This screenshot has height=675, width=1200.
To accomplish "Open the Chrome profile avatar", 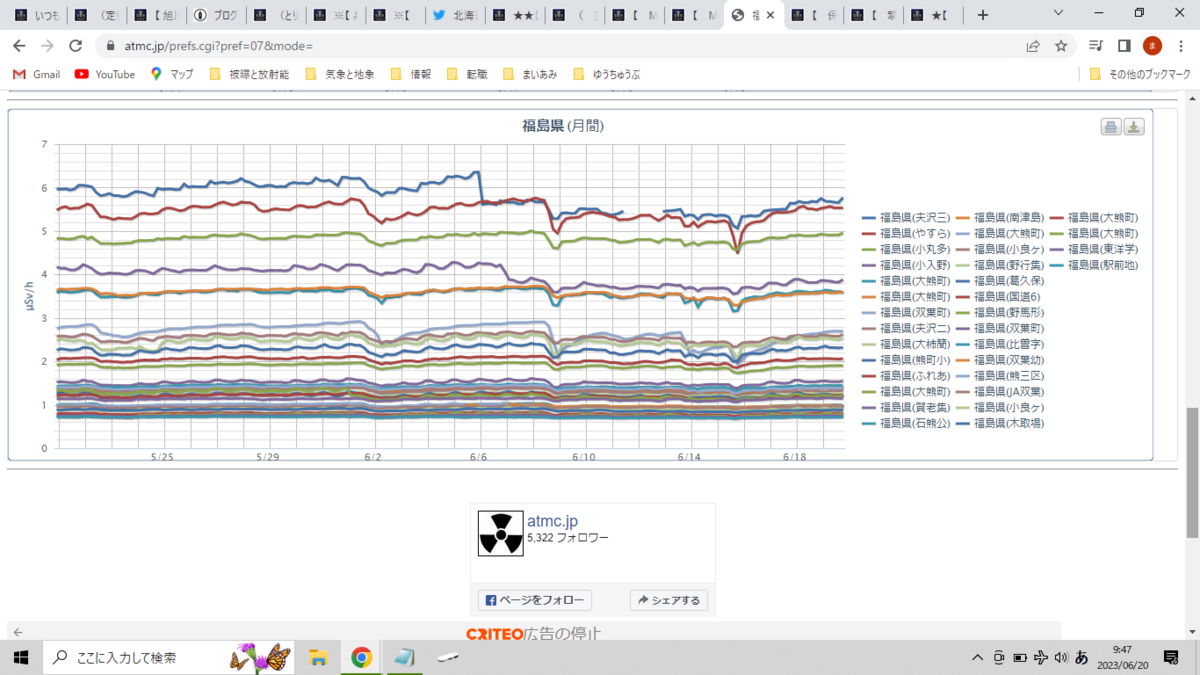I will 1153,46.
